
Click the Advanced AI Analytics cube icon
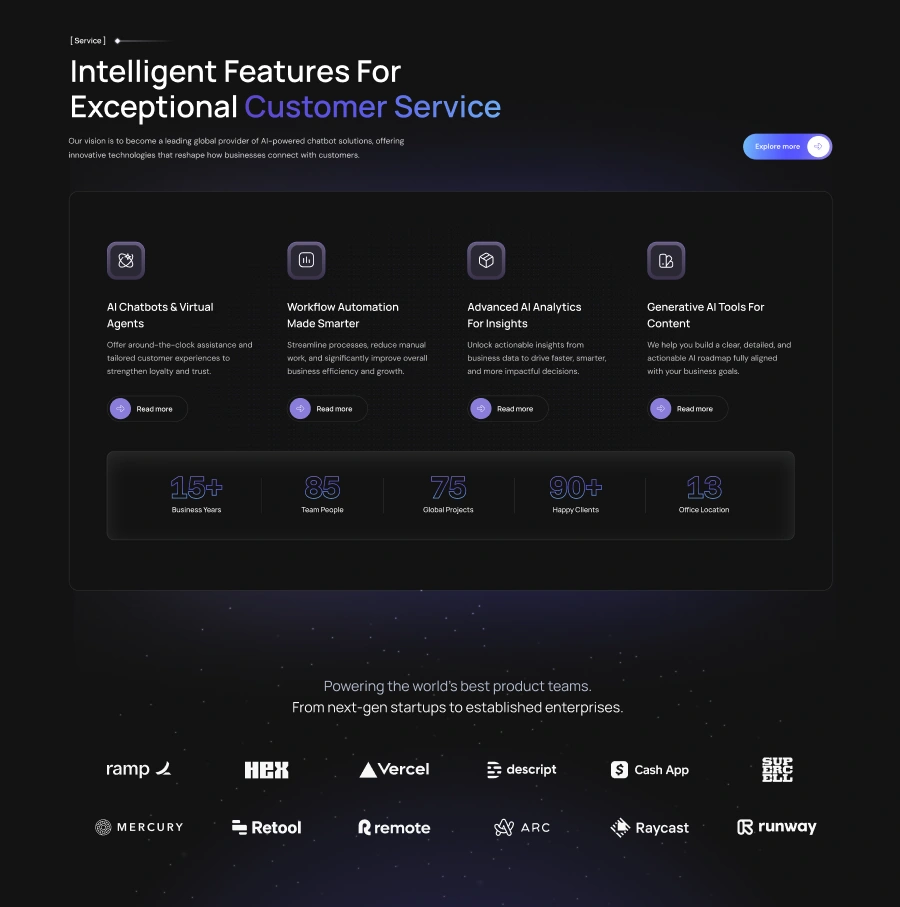coord(486,261)
